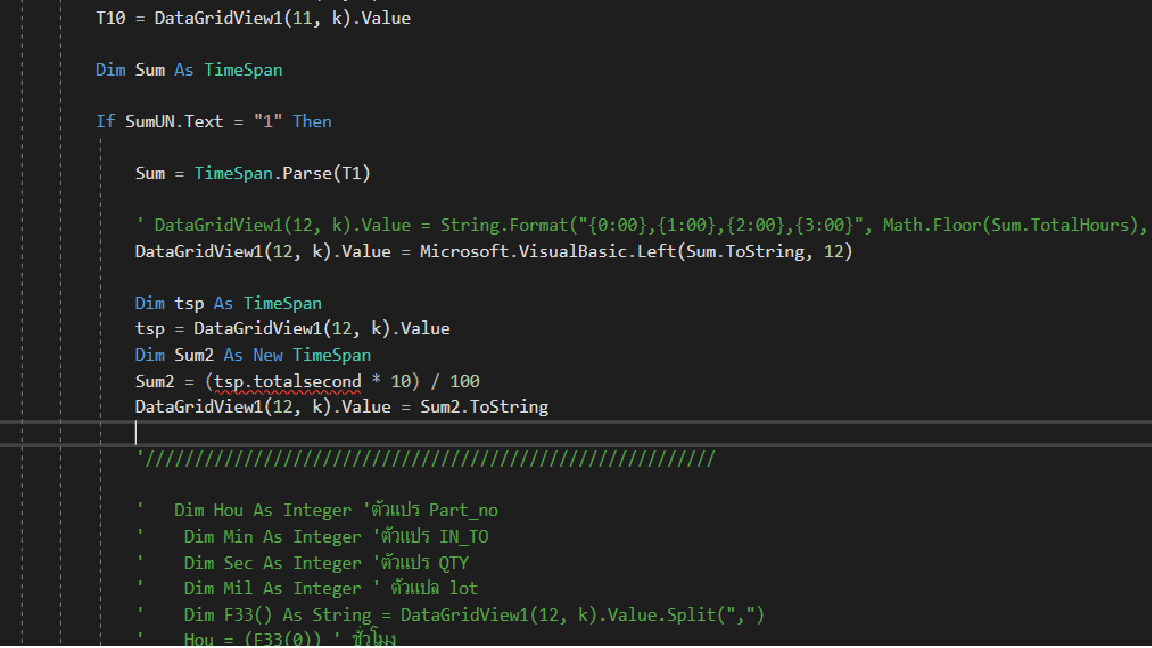1152x648 pixels.
Task: Click the long slash comment separator line
Action: [x=426, y=459]
